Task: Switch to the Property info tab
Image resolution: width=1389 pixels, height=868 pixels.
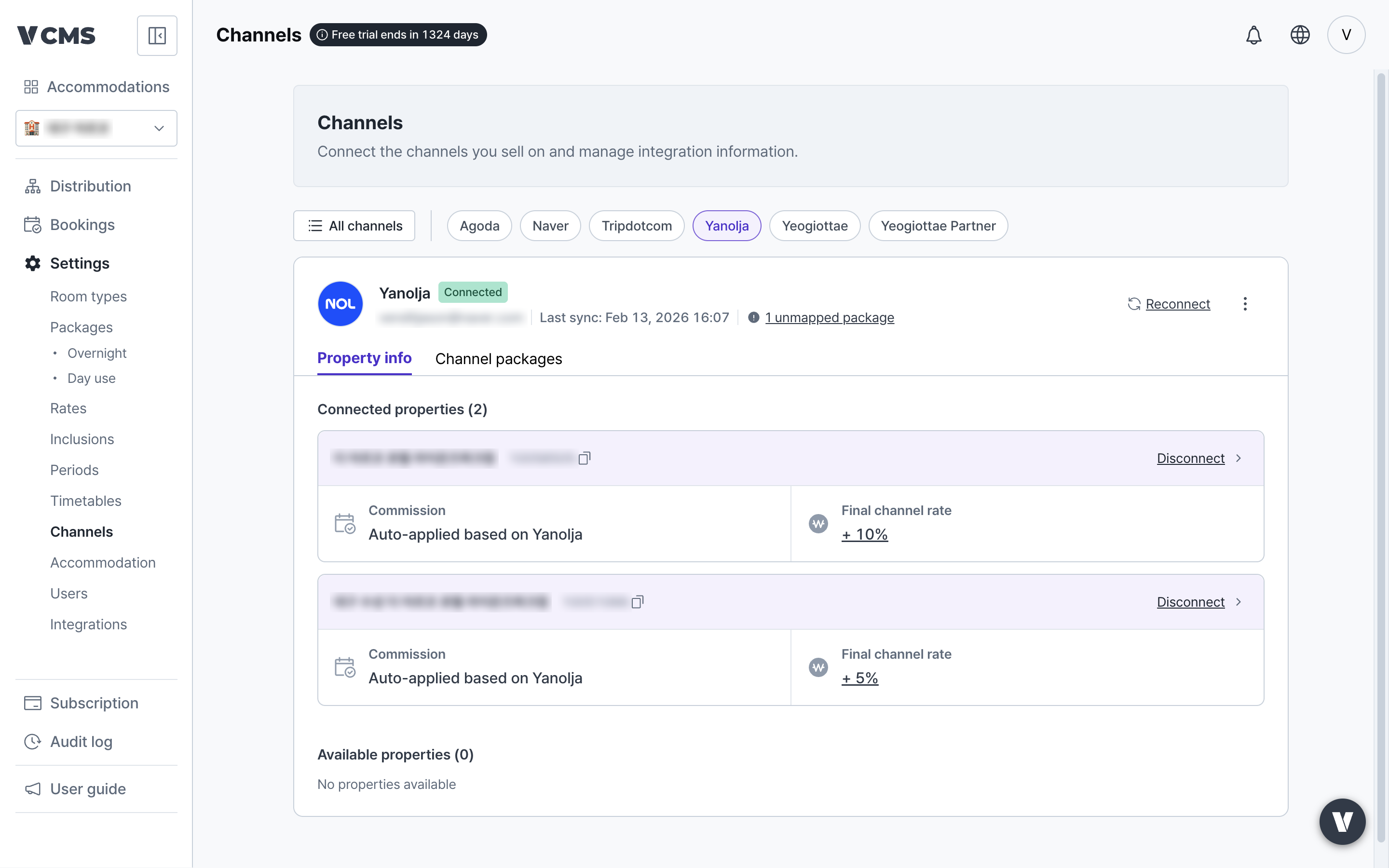Action: [x=365, y=358]
